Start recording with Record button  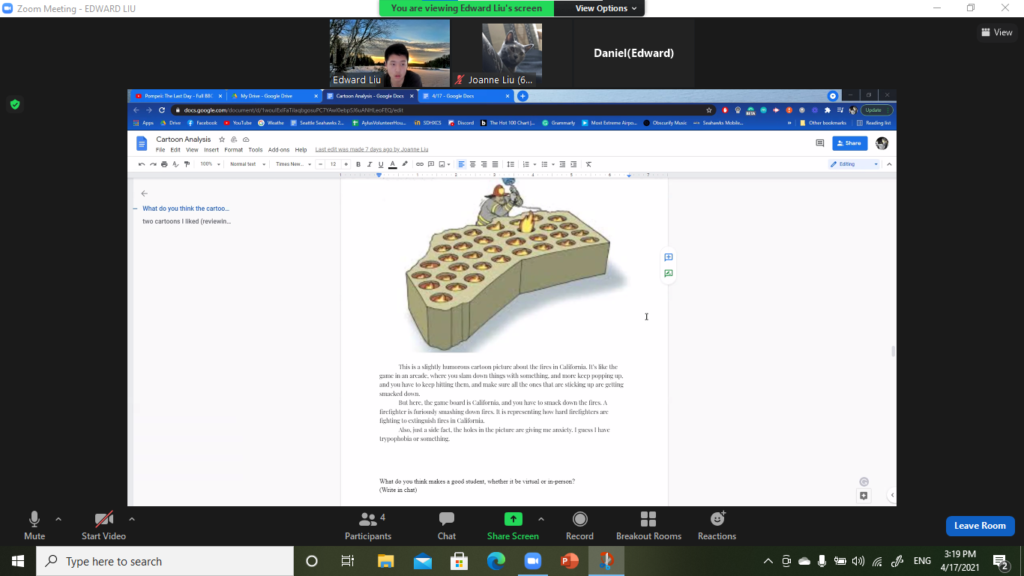point(579,526)
